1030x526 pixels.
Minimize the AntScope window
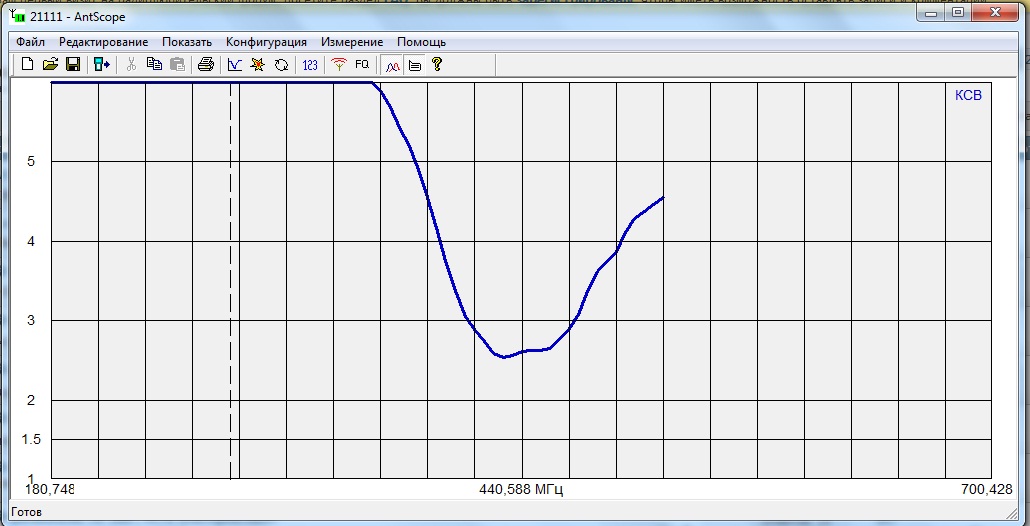[930, 12]
